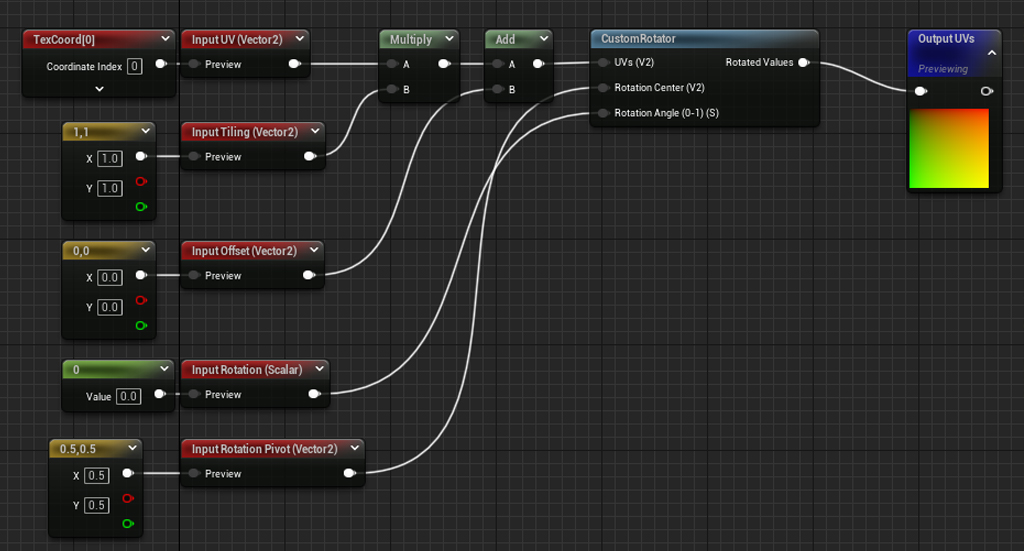Click Output UVs node input pin
This screenshot has height=551, width=1024.
point(921,91)
